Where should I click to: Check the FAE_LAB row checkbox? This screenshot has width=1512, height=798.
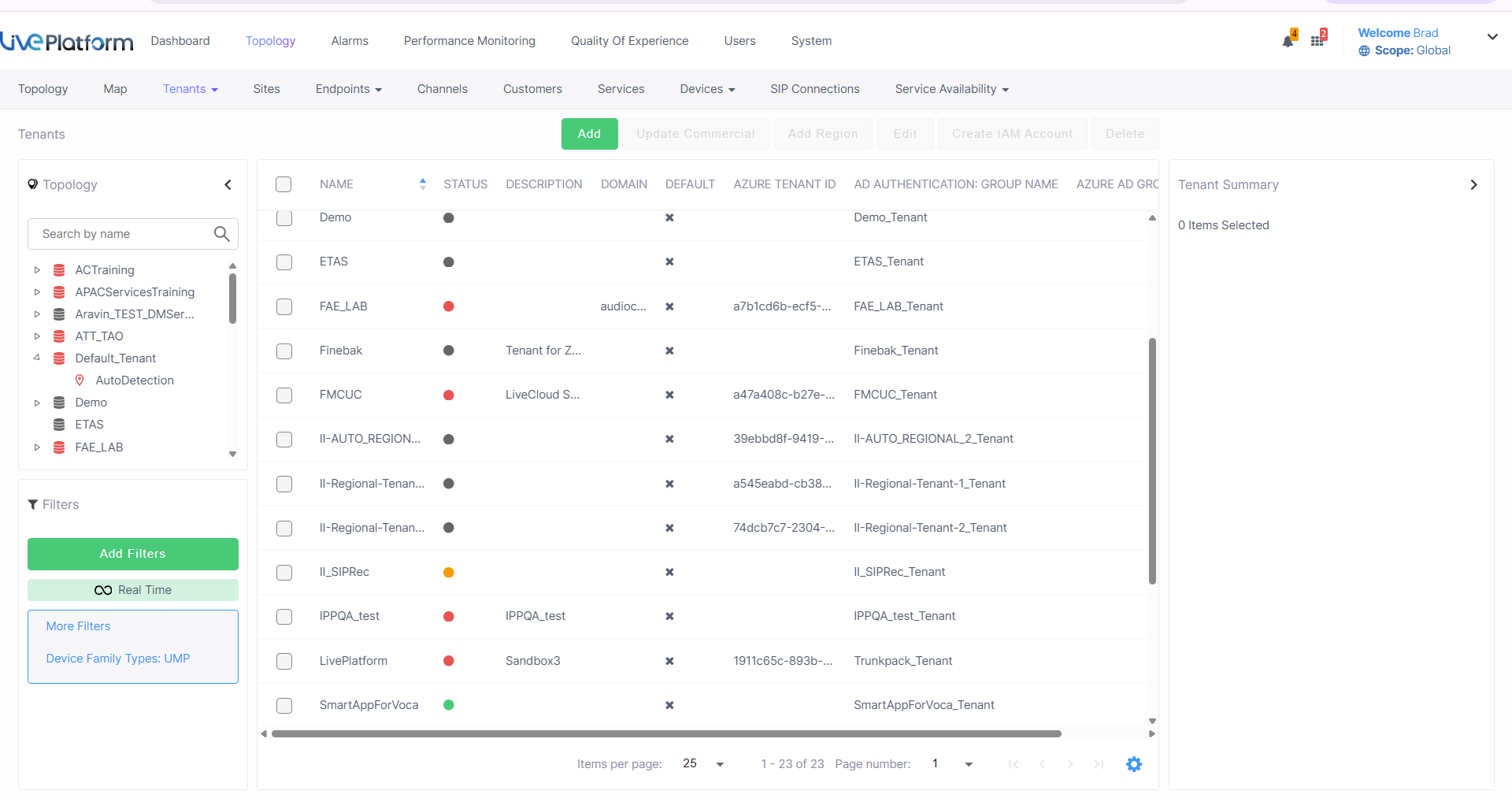coord(284,306)
